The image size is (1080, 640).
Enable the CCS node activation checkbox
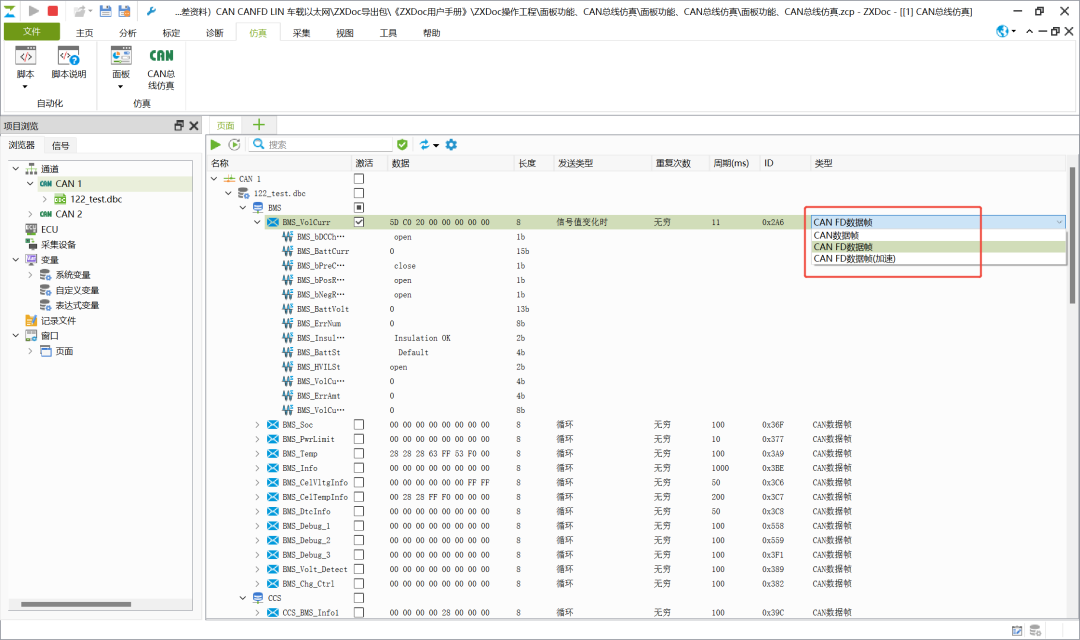tap(359, 598)
